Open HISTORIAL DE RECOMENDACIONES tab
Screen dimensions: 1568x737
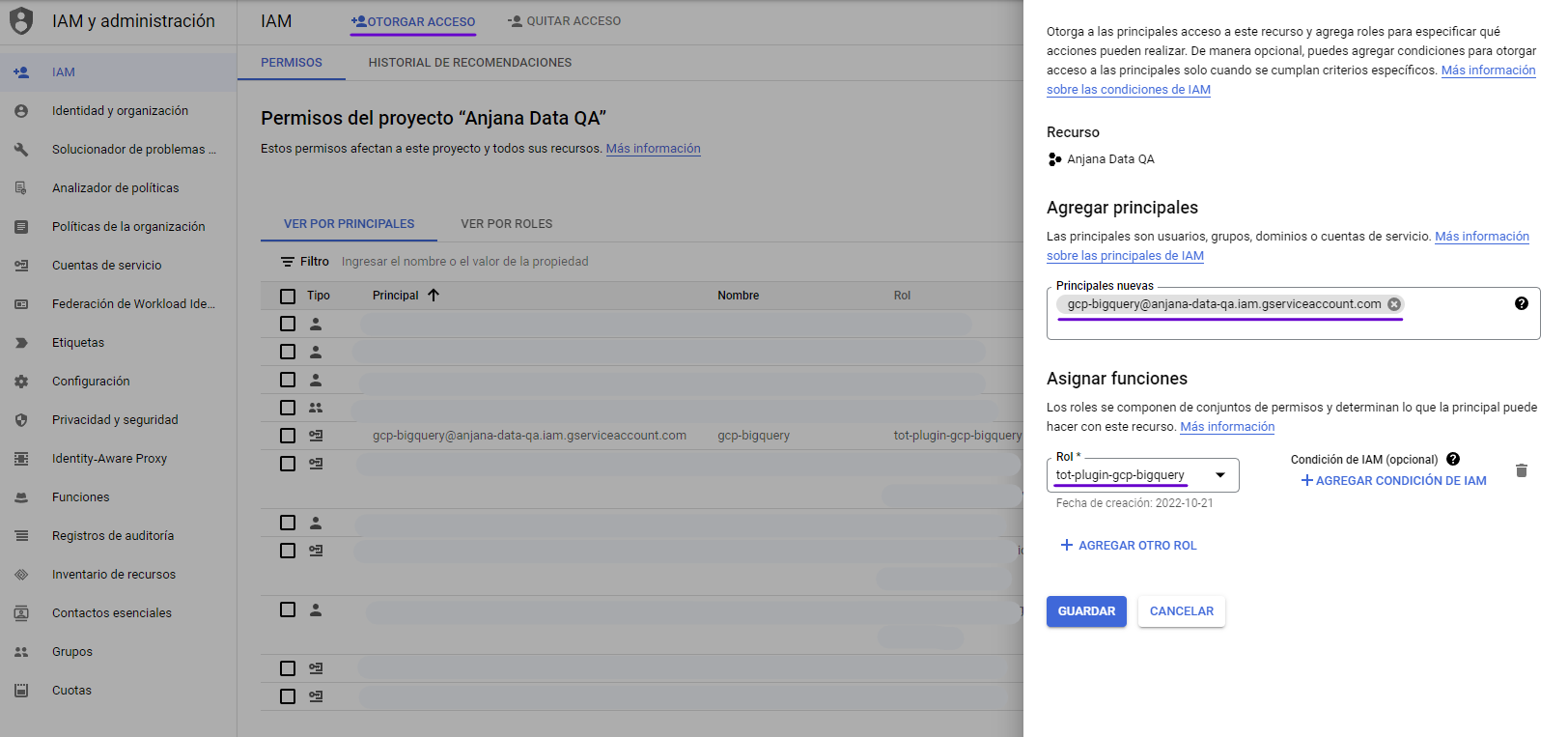469,63
